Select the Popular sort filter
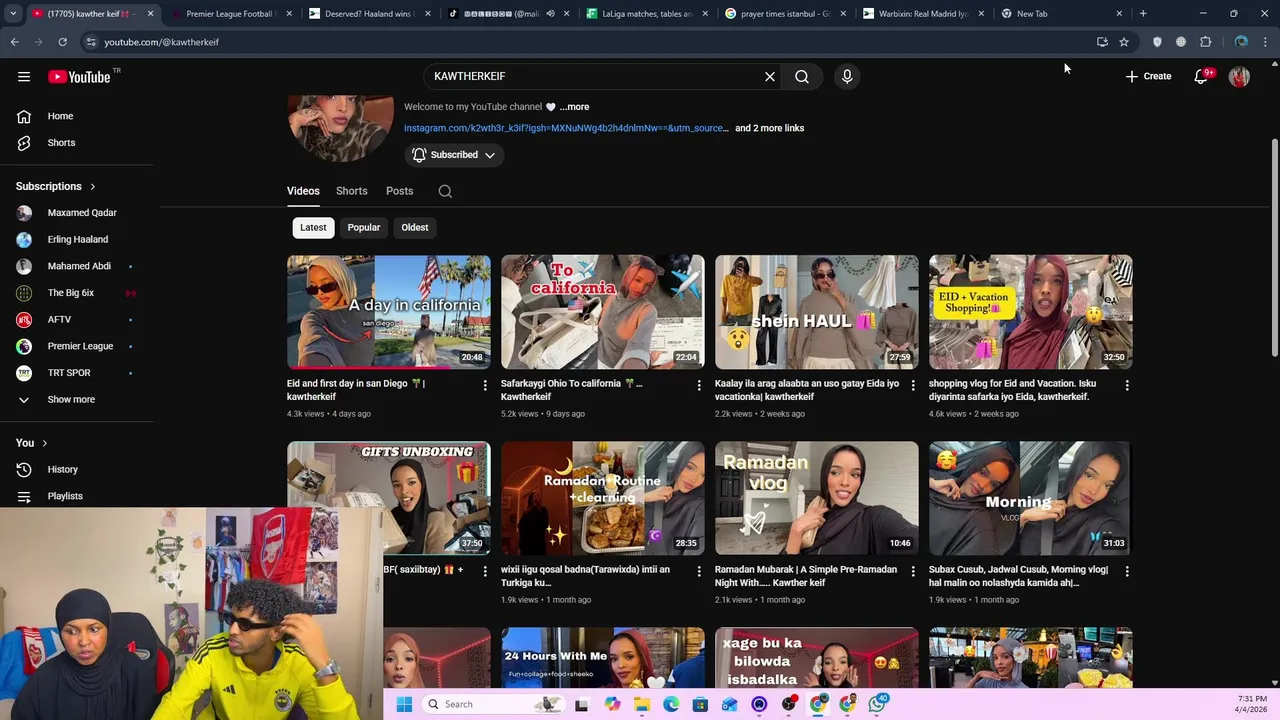Image resolution: width=1280 pixels, height=720 pixels. [x=364, y=227]
